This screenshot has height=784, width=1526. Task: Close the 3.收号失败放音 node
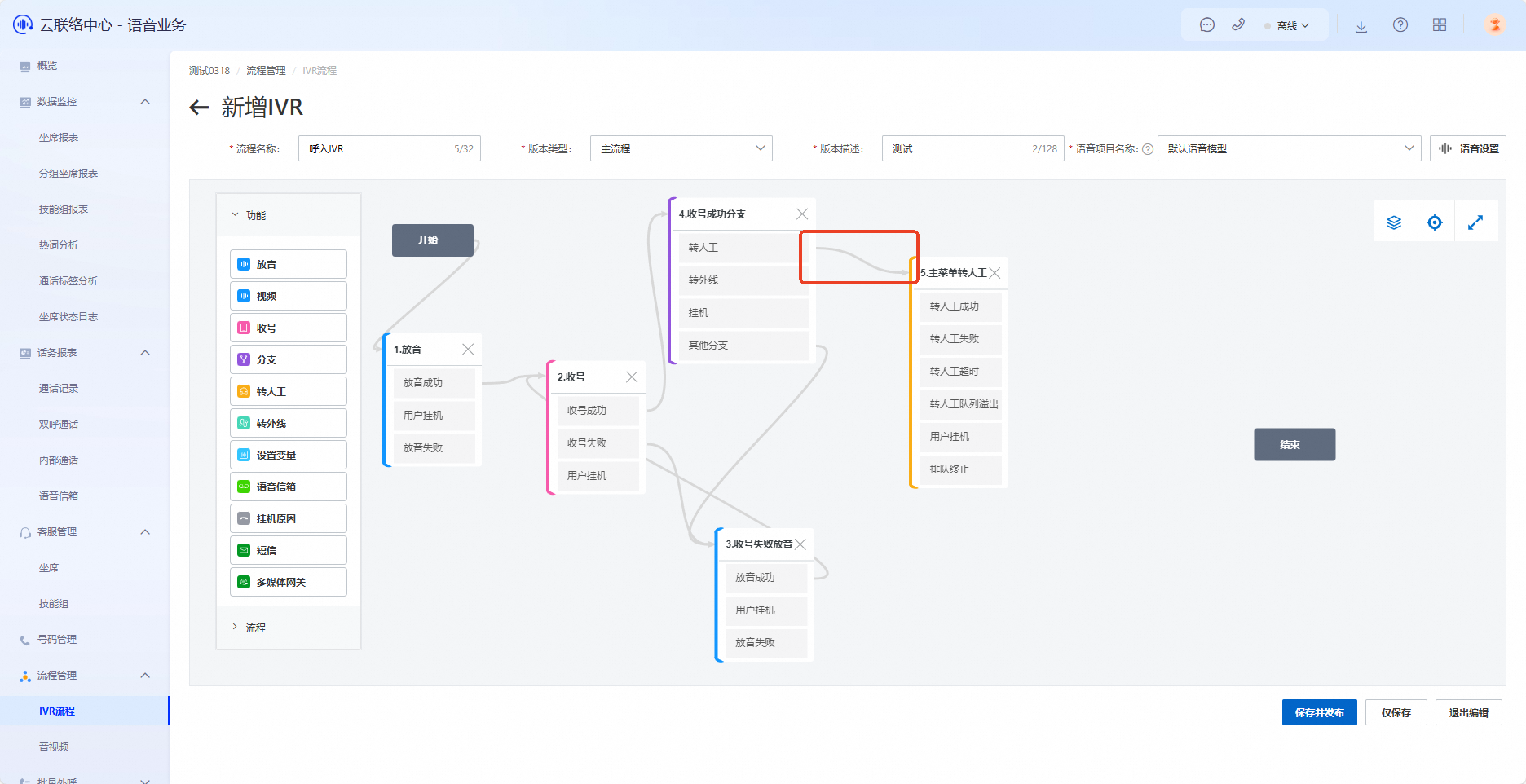(800, 544)
